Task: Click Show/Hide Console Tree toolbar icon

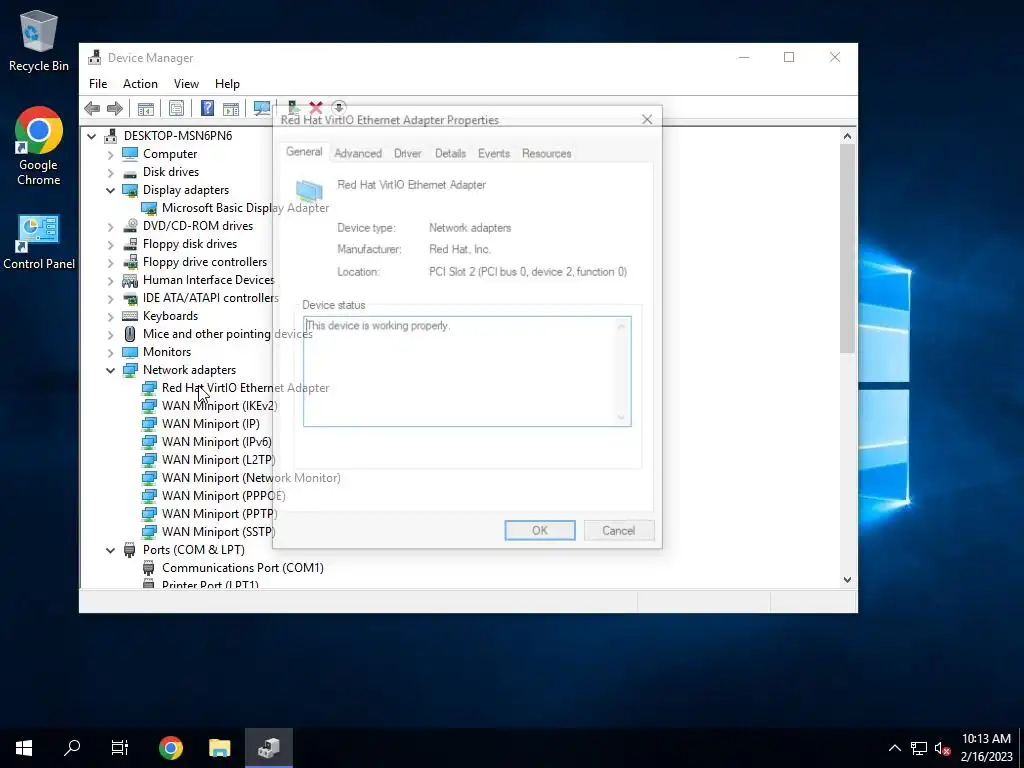Action: pos(146,108)
